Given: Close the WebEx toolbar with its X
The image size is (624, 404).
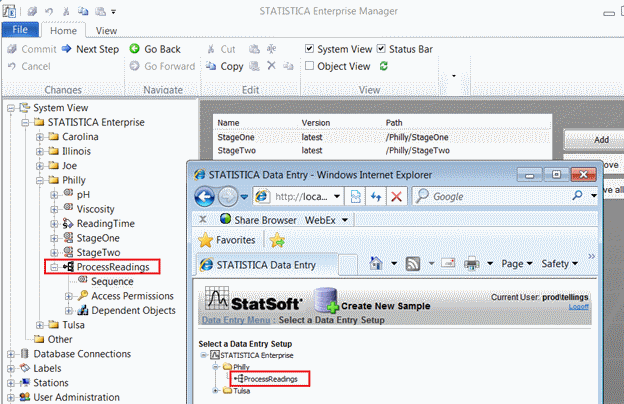Looking at the screenshot, I should pos(203,219).
